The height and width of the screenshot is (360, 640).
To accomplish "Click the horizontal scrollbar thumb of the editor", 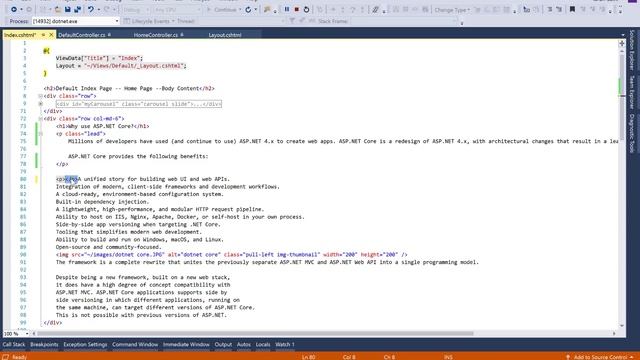I will [x=255, y=333].
